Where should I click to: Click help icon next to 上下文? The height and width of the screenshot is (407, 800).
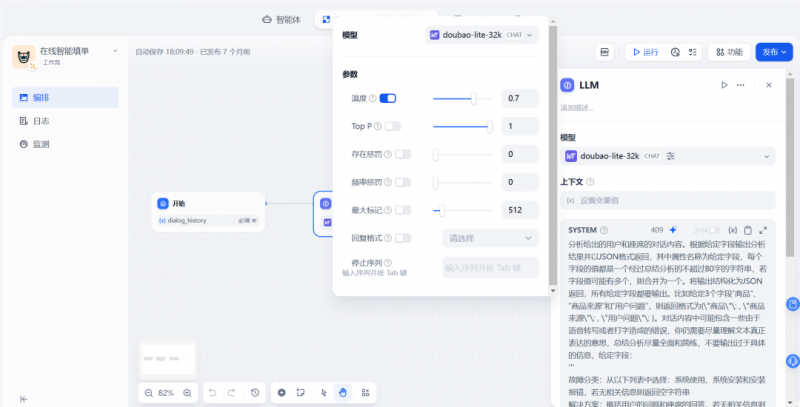[x=590, y=182]
